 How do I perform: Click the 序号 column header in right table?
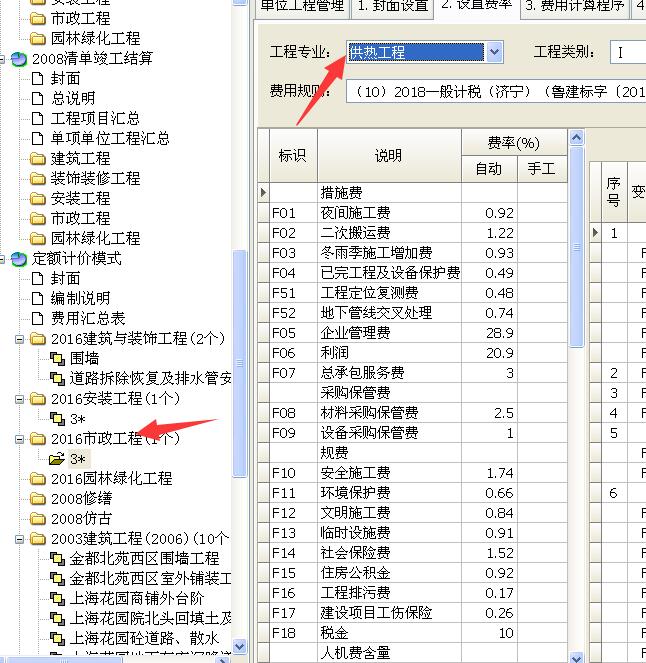(614, 192)
